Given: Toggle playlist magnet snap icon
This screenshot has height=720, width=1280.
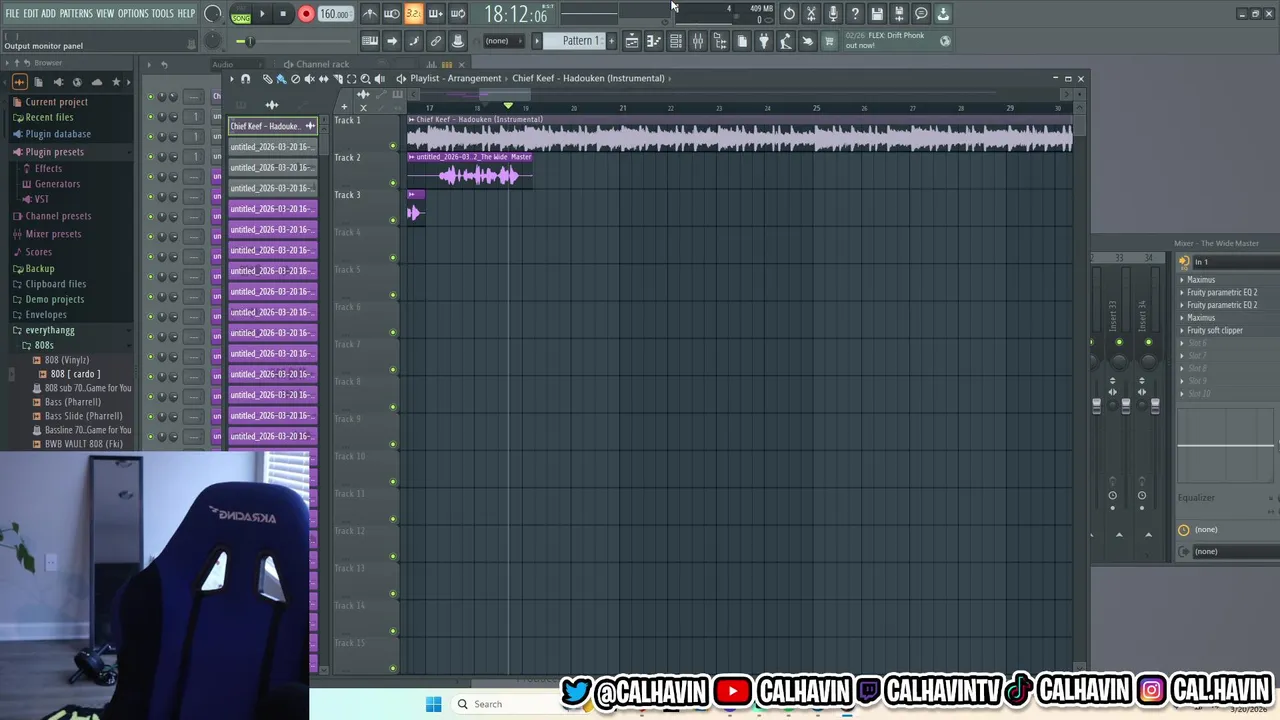Looking at the screenshot, I should [x=246, y=79].
